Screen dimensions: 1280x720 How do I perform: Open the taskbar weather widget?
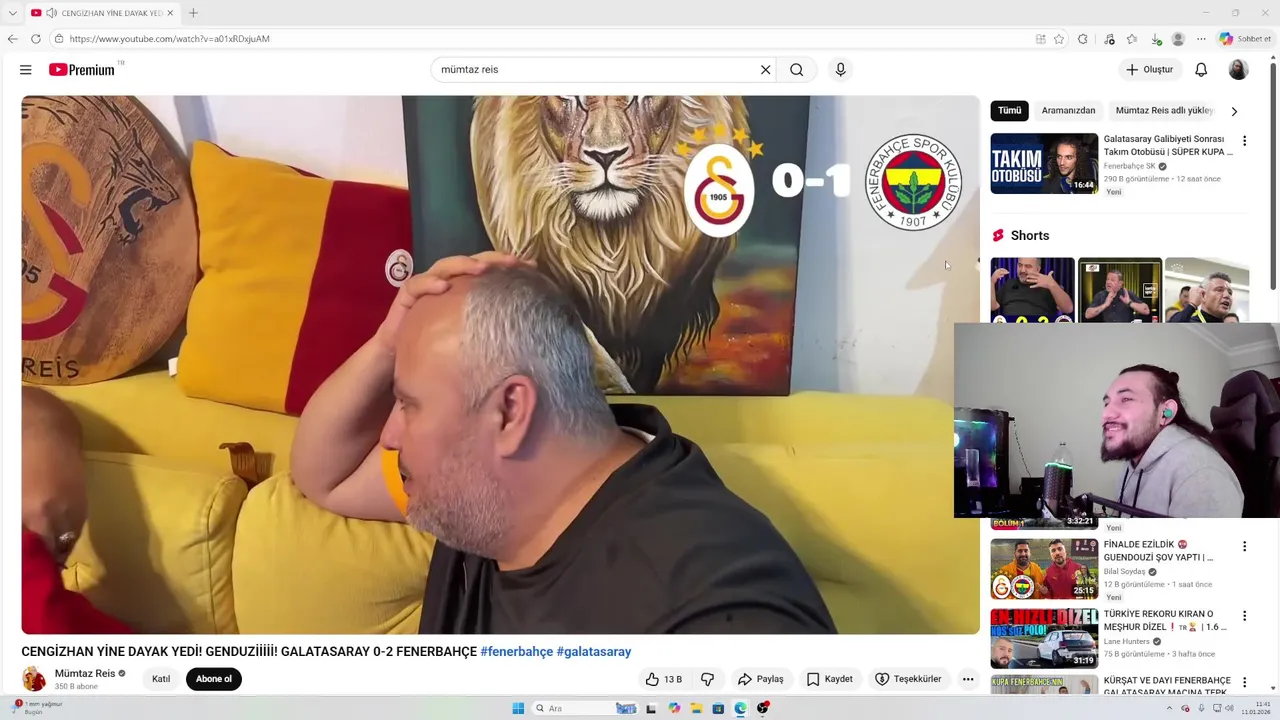click(x=36, y=708)
